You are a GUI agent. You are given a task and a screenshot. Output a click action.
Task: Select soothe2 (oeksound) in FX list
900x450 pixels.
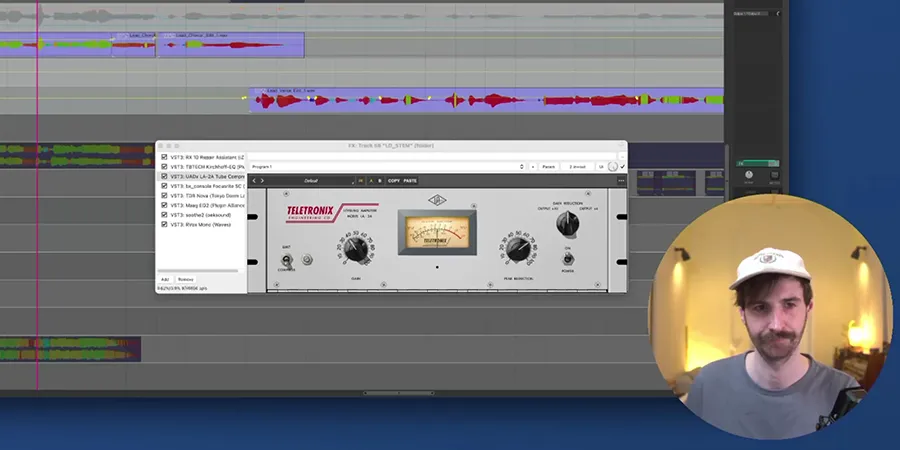tap(200, 215)
